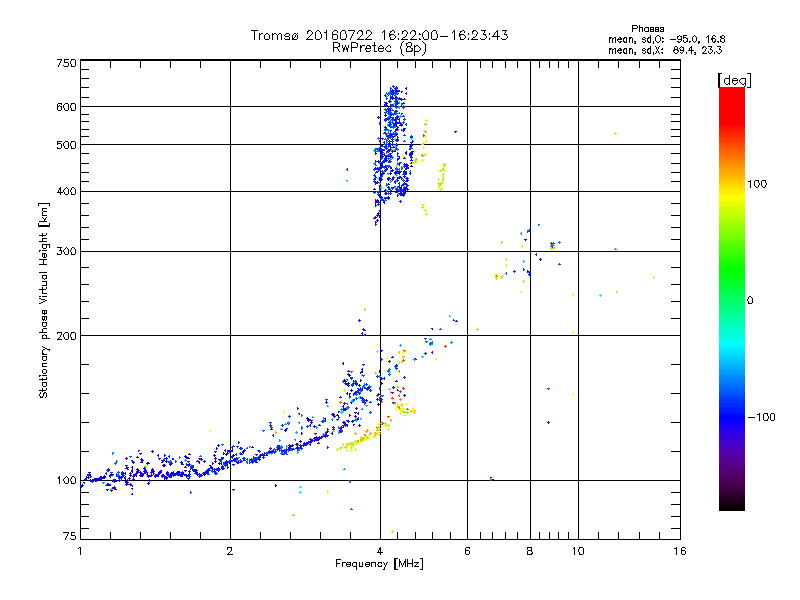Pick the black bottom of the phase colorbar
Viewport: 800px width, 600px height.
pyautogui.click(x=732, y=505)
